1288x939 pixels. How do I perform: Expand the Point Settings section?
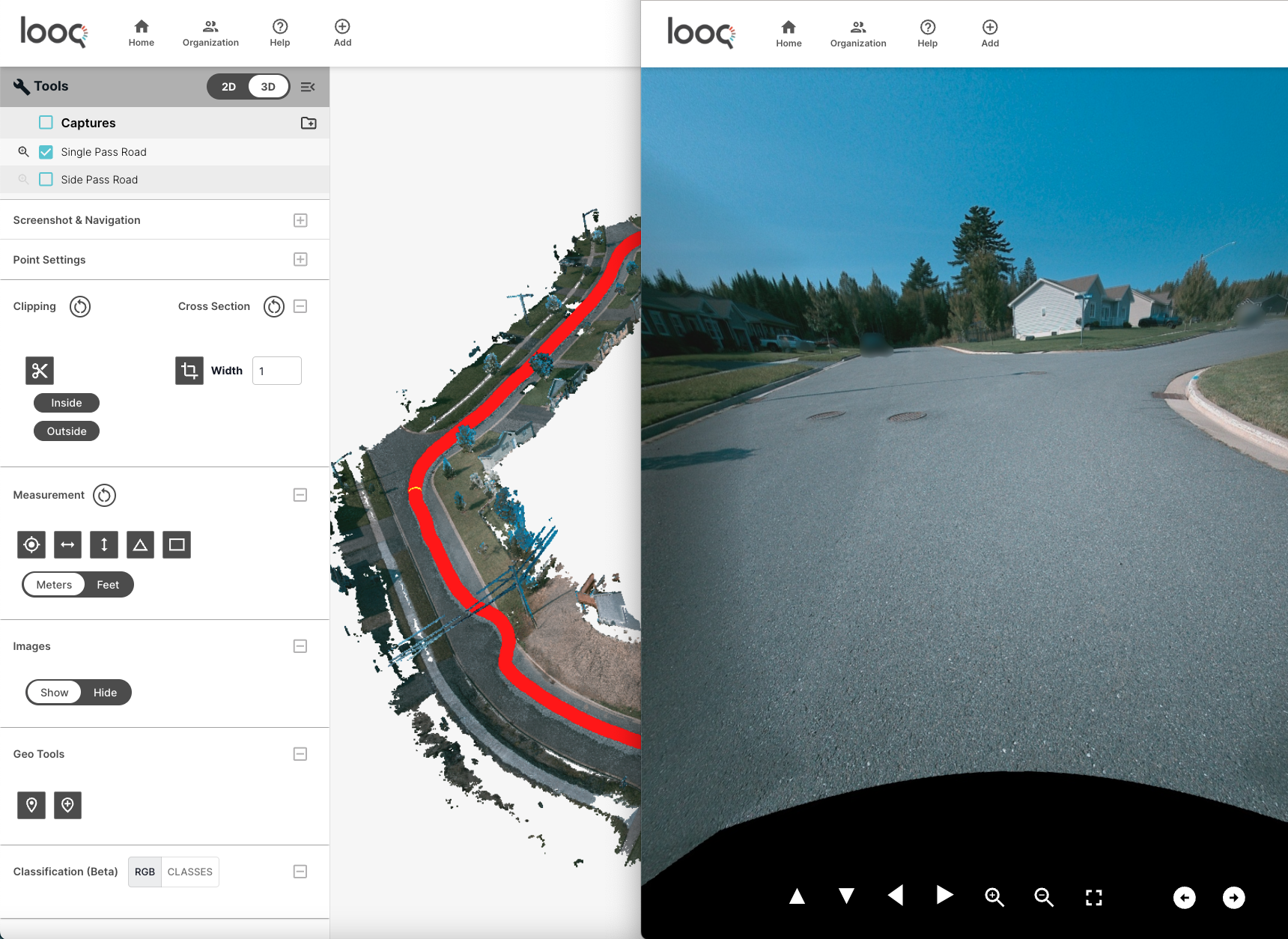pyautogui.click(x=300, y=260)
